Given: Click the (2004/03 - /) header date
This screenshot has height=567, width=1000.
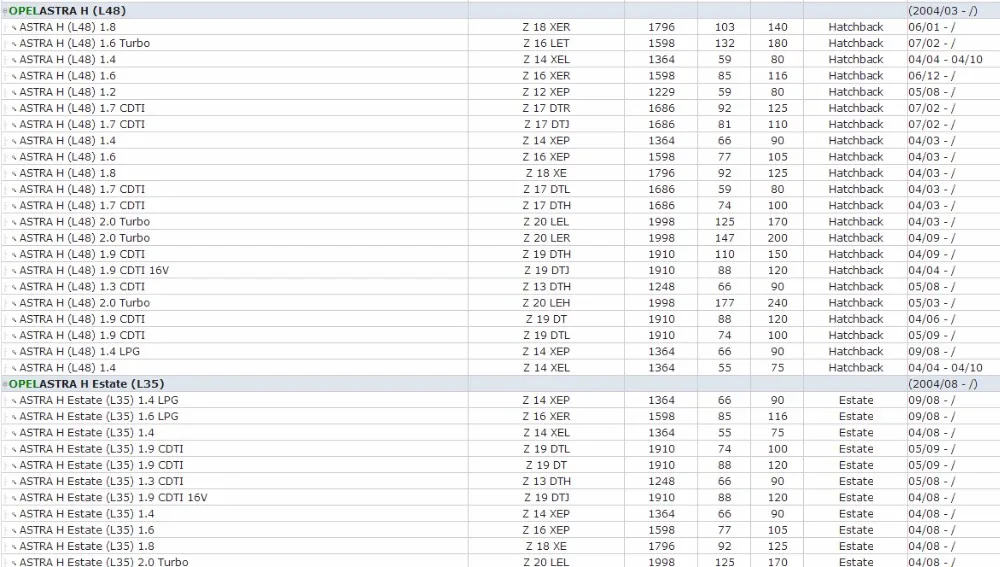Looking at the screenshot, I should point(943,11).
